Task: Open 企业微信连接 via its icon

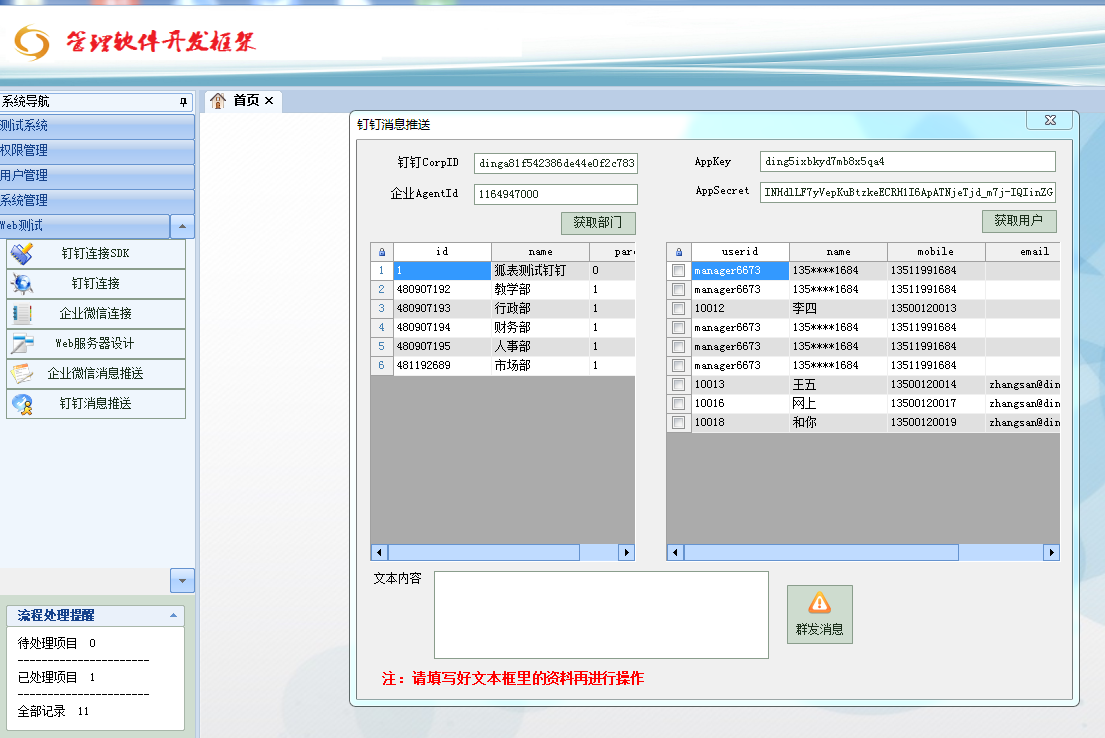Action: (22, 314)
